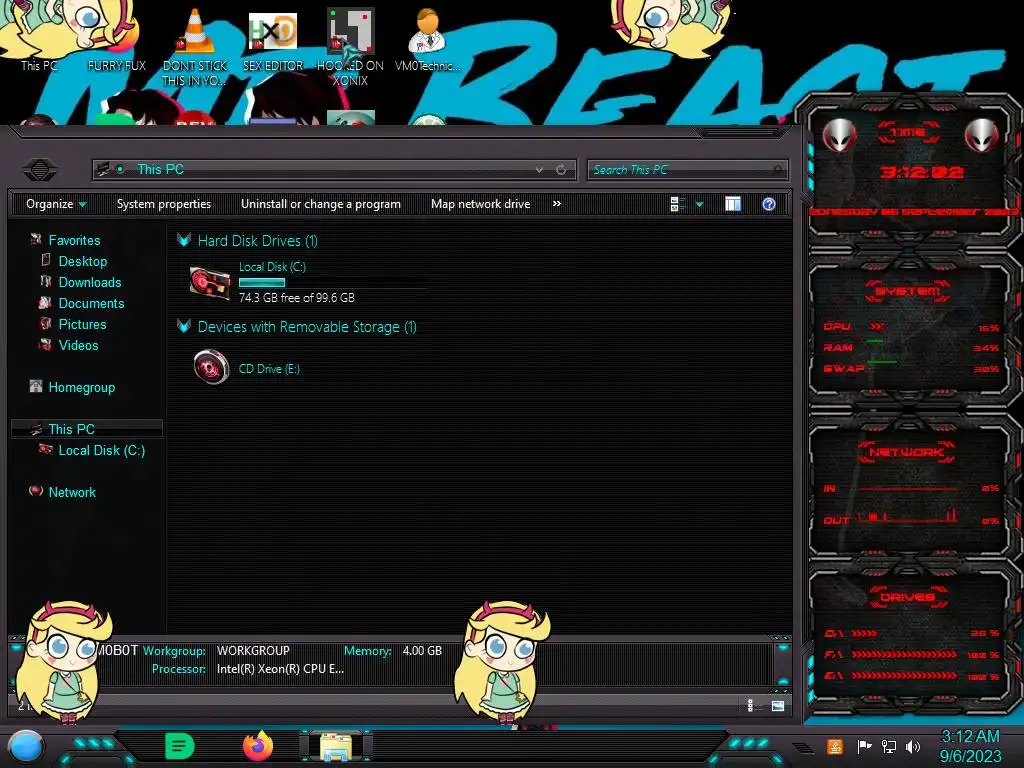Screen dimensions: 1024x768
Task: Open the 3:12 AM clock and date
Action: coord(970,746)
